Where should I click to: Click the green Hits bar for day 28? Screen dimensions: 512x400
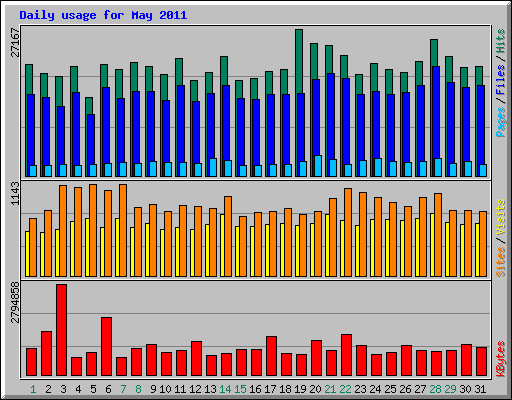[434, 53]
